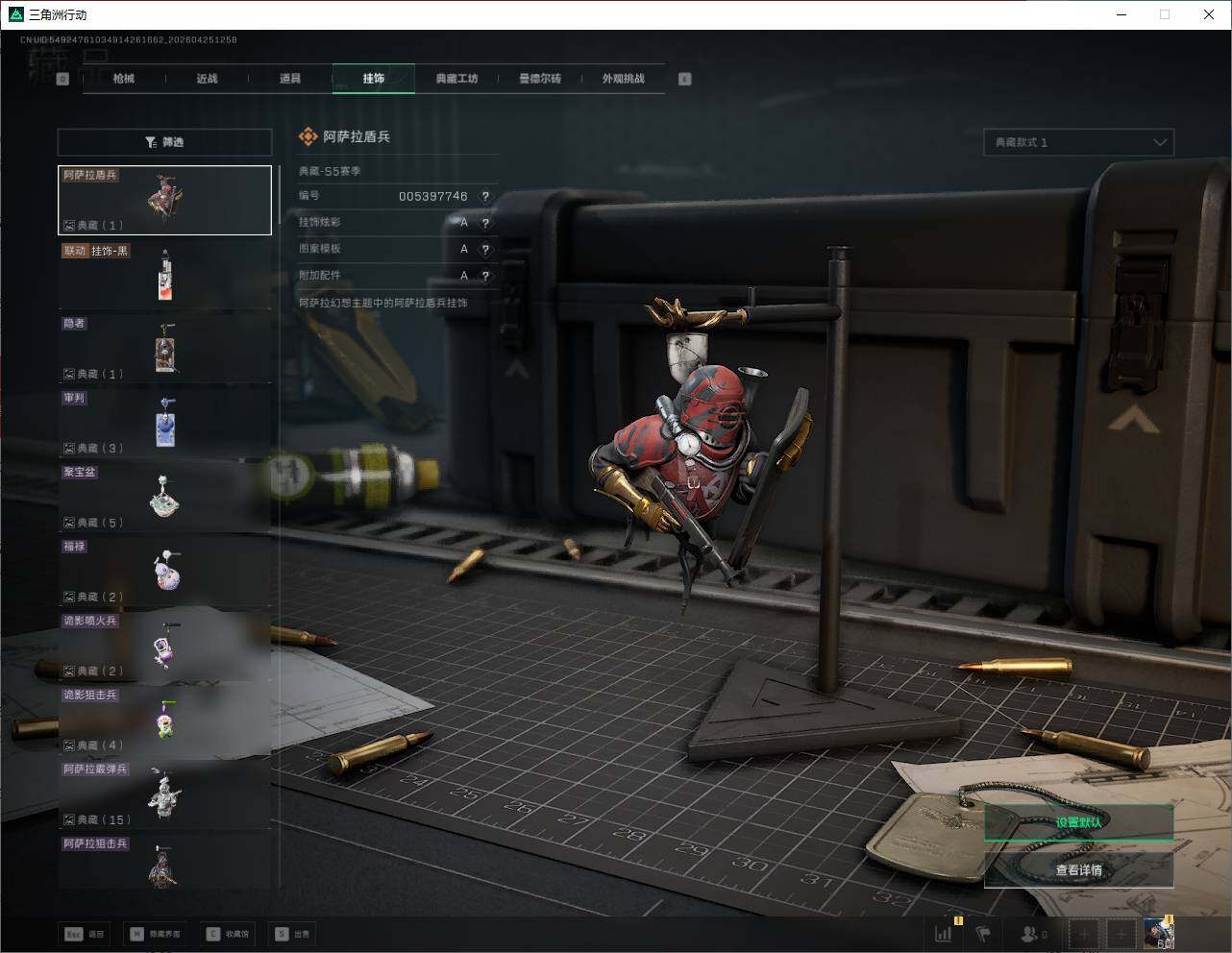Open the 筛选 filter button
The width and height of the screenshot is (1232, 953).
click(x=164, y=142)
